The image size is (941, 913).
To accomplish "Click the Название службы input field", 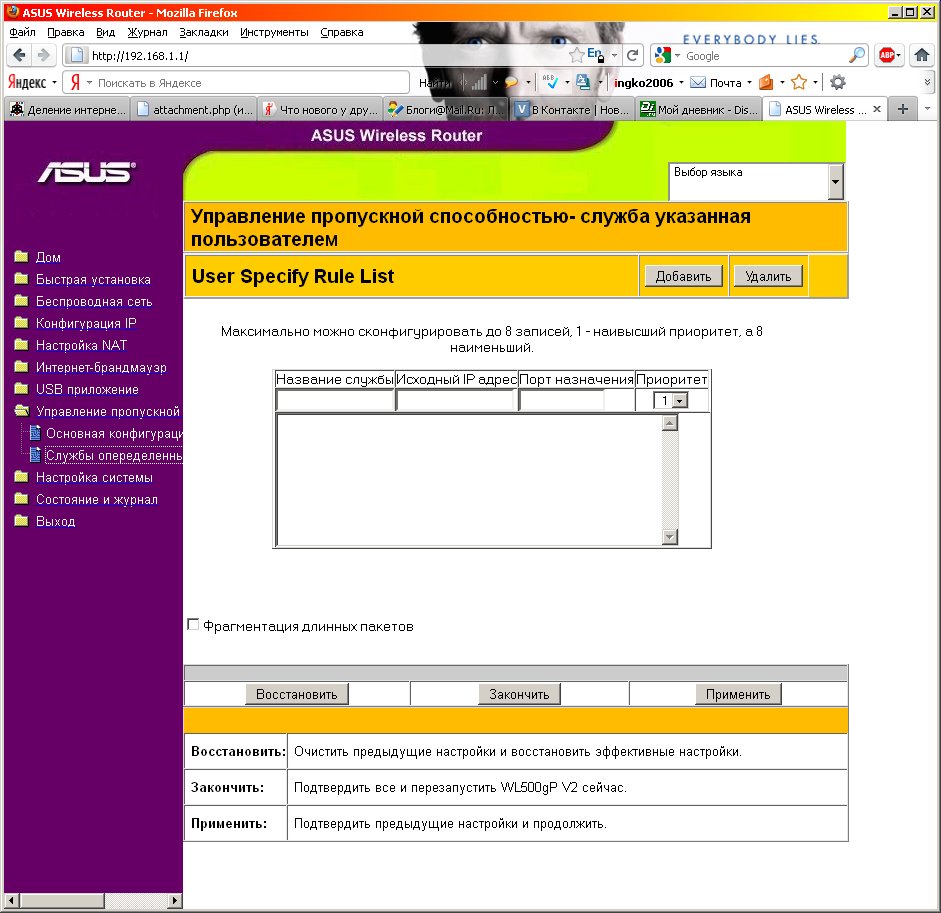I will click(x=335, y=401).
